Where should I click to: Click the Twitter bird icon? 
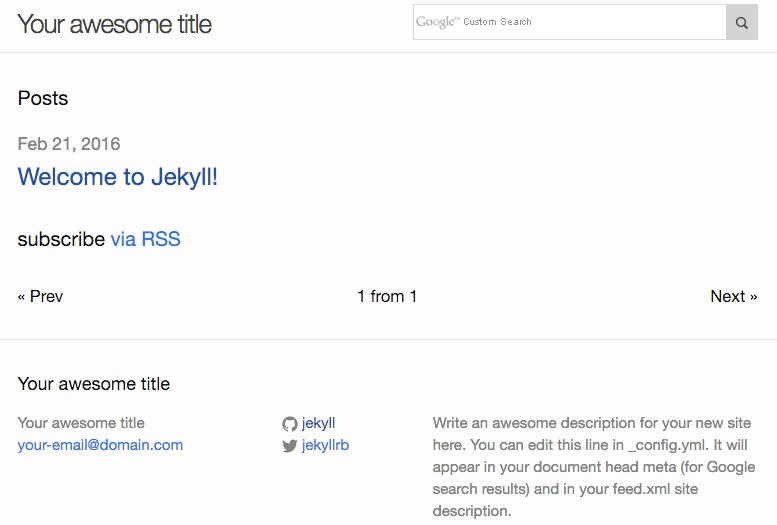[290, 446]
